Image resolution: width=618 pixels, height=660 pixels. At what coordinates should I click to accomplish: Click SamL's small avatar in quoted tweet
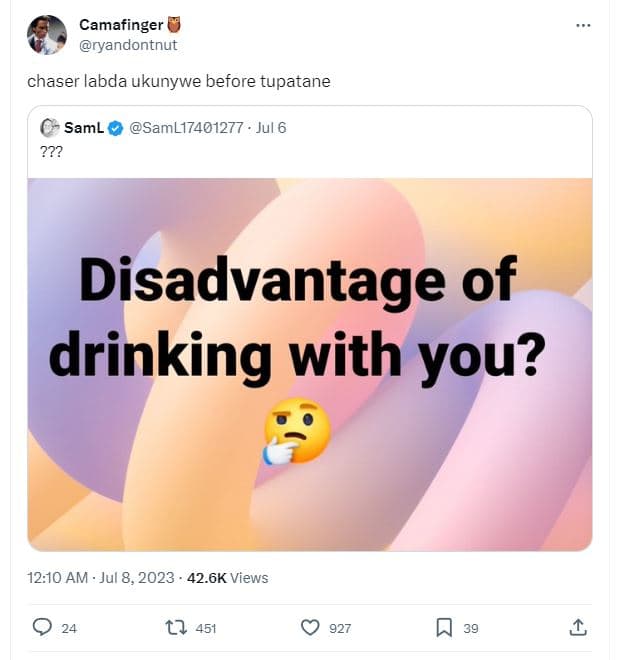(x=49, y=128)
